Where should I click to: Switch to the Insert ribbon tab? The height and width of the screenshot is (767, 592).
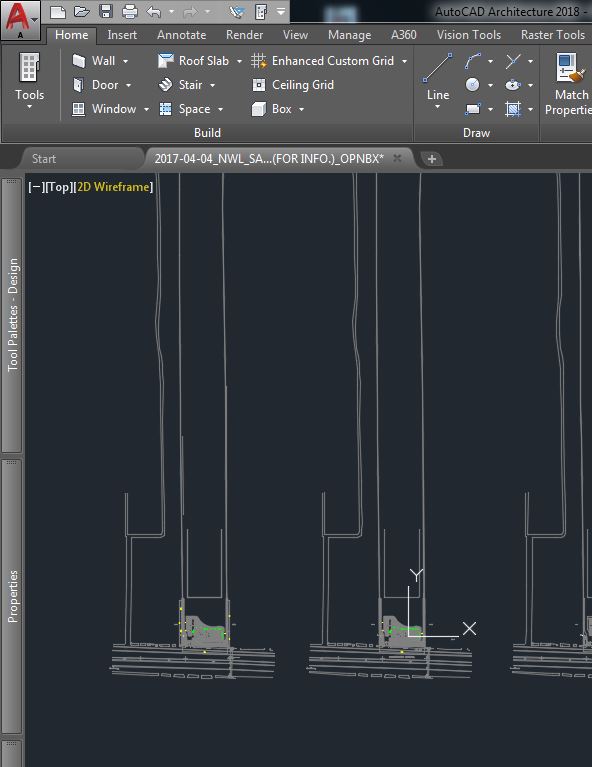tap(122, 35)
